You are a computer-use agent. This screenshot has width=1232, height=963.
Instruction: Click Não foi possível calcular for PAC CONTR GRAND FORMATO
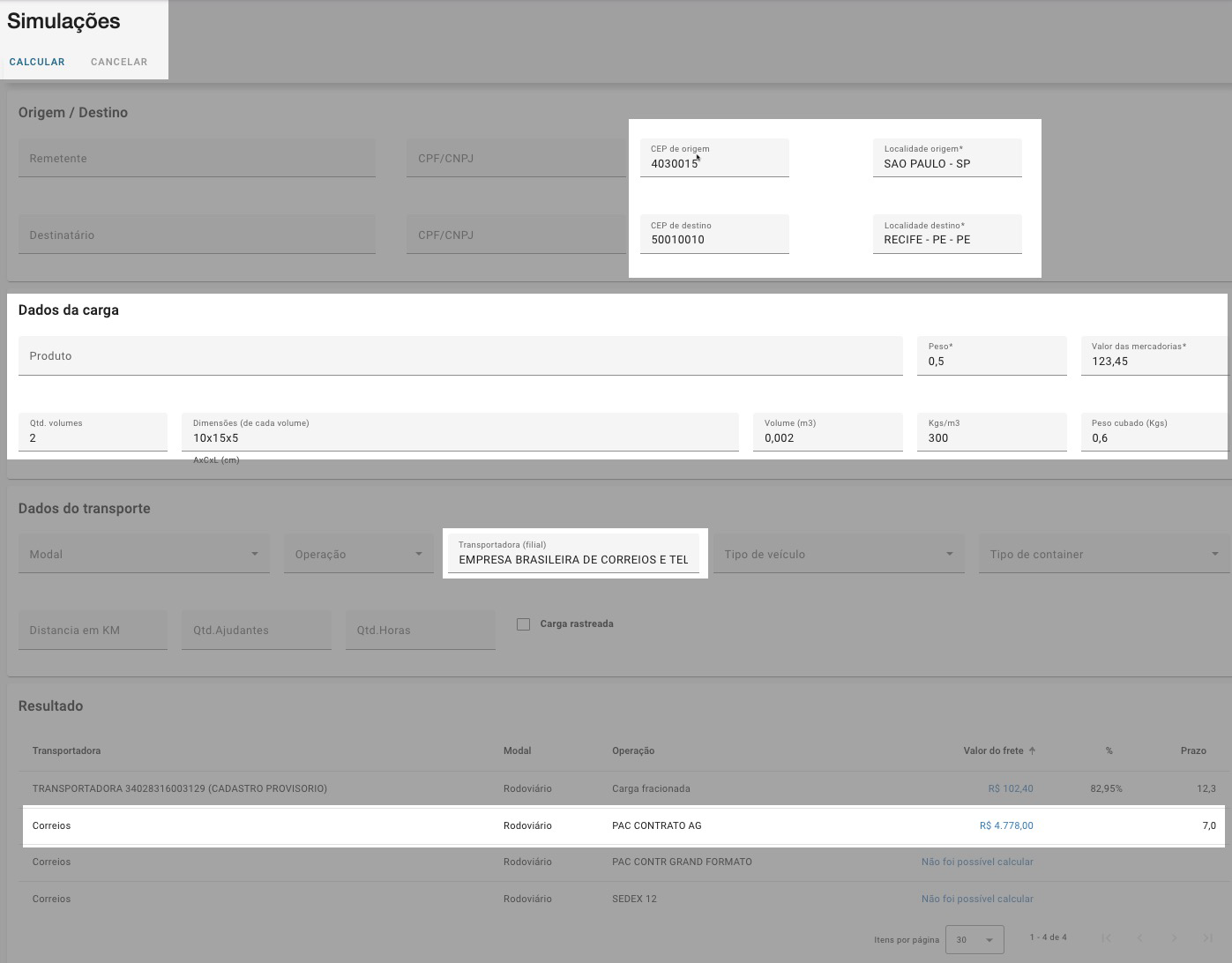pos(977,862)
